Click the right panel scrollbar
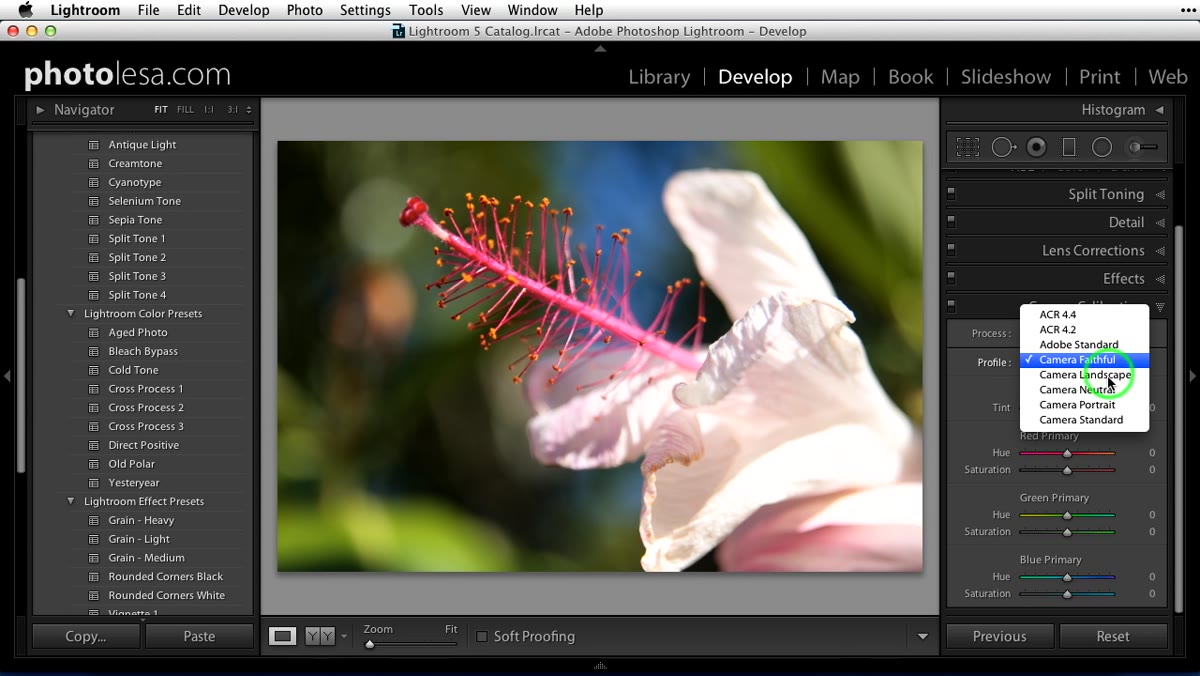The width and height of the screenshot is (1200, 676). click(1178, 418)
